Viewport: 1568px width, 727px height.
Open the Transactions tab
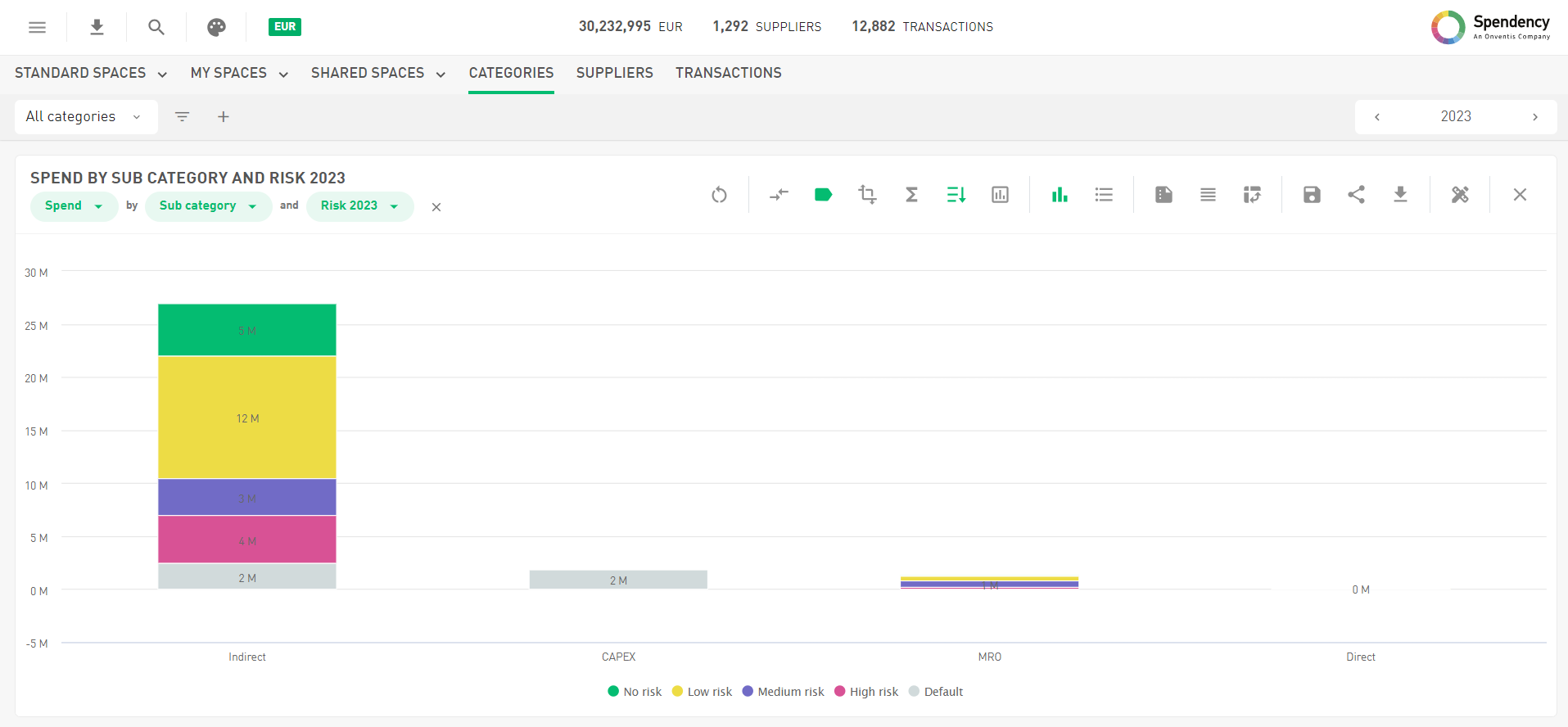728,74
